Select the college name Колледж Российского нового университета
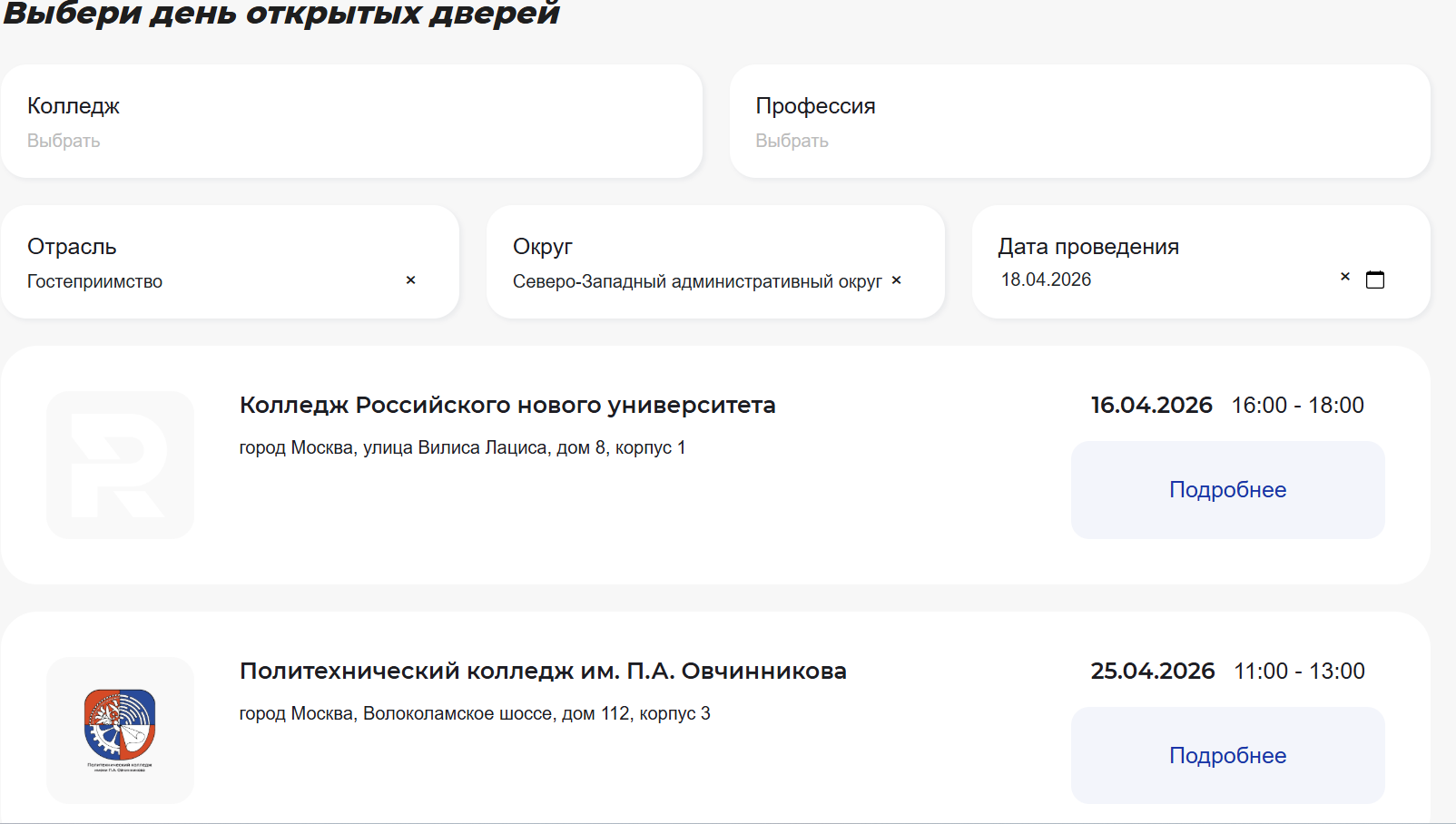Image resolution: width=1456 pixels, height=824 pixels. point(507,406)
